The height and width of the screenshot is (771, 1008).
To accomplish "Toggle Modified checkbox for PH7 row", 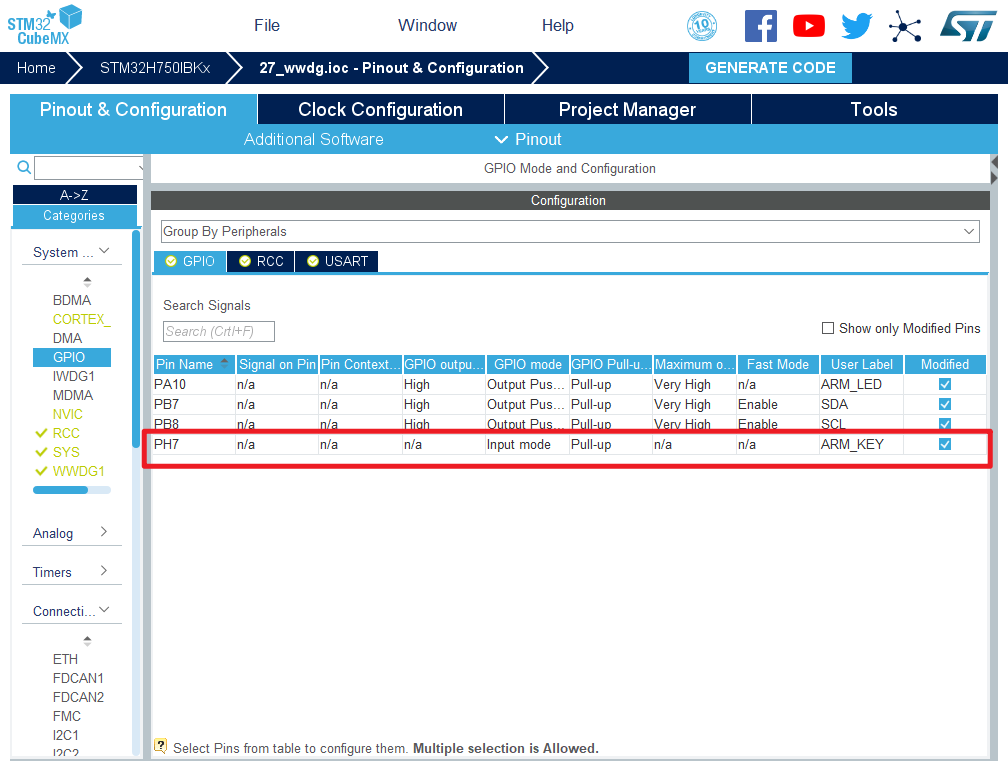I will point(945,444).
